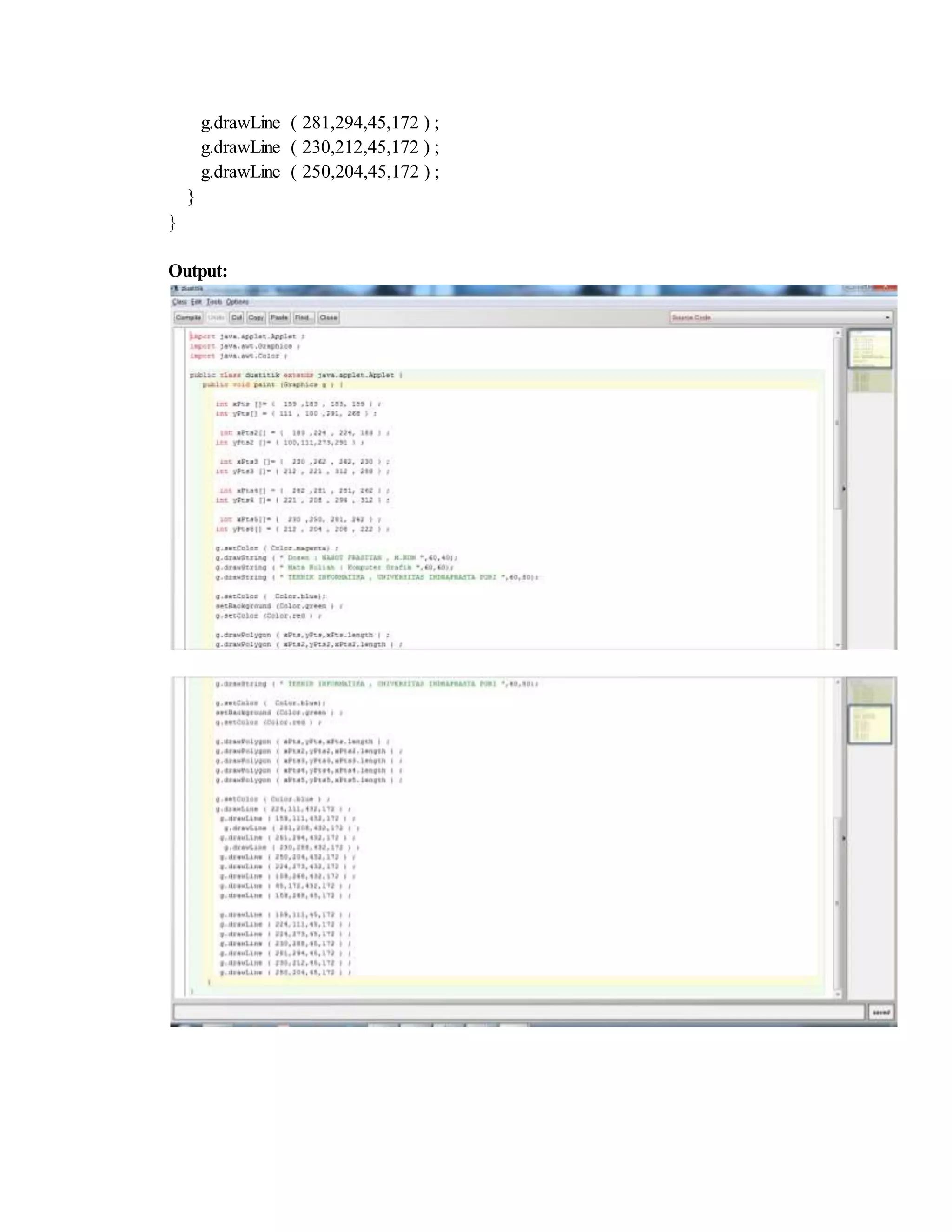This screenshot has height=1232, width=952.
Task: Click the top code minimap thumbnail
Action: [x=870, y=349]
